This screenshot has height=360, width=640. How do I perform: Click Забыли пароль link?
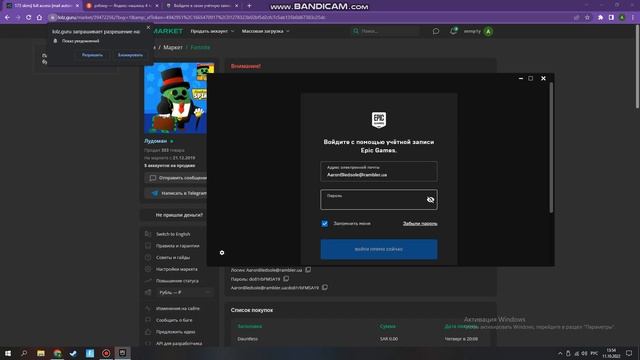420,224
